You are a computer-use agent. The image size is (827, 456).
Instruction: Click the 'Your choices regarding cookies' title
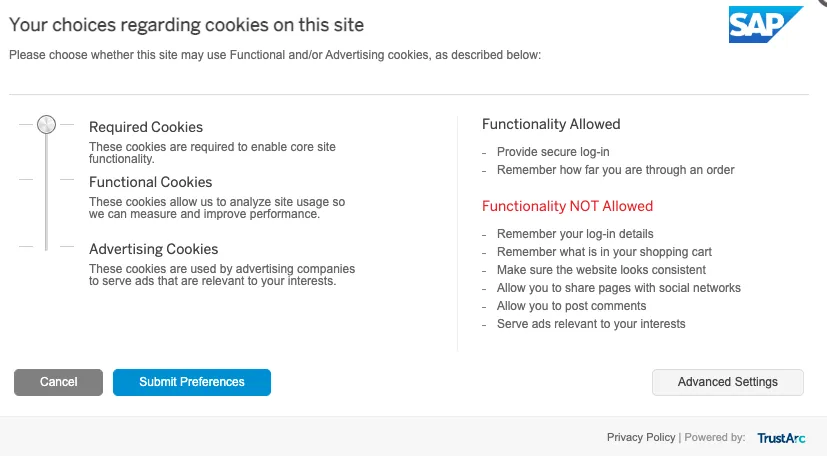(x=187, y=24)
